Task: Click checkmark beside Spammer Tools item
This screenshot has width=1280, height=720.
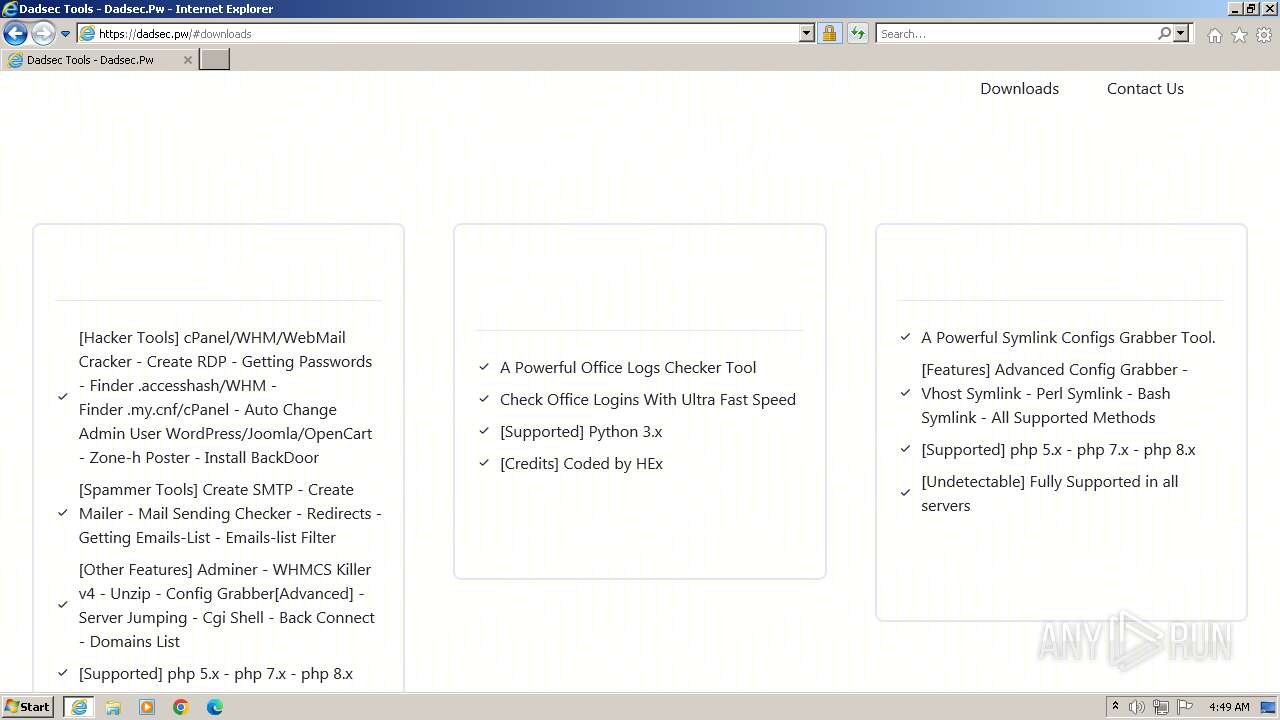Action: (62, 513)
